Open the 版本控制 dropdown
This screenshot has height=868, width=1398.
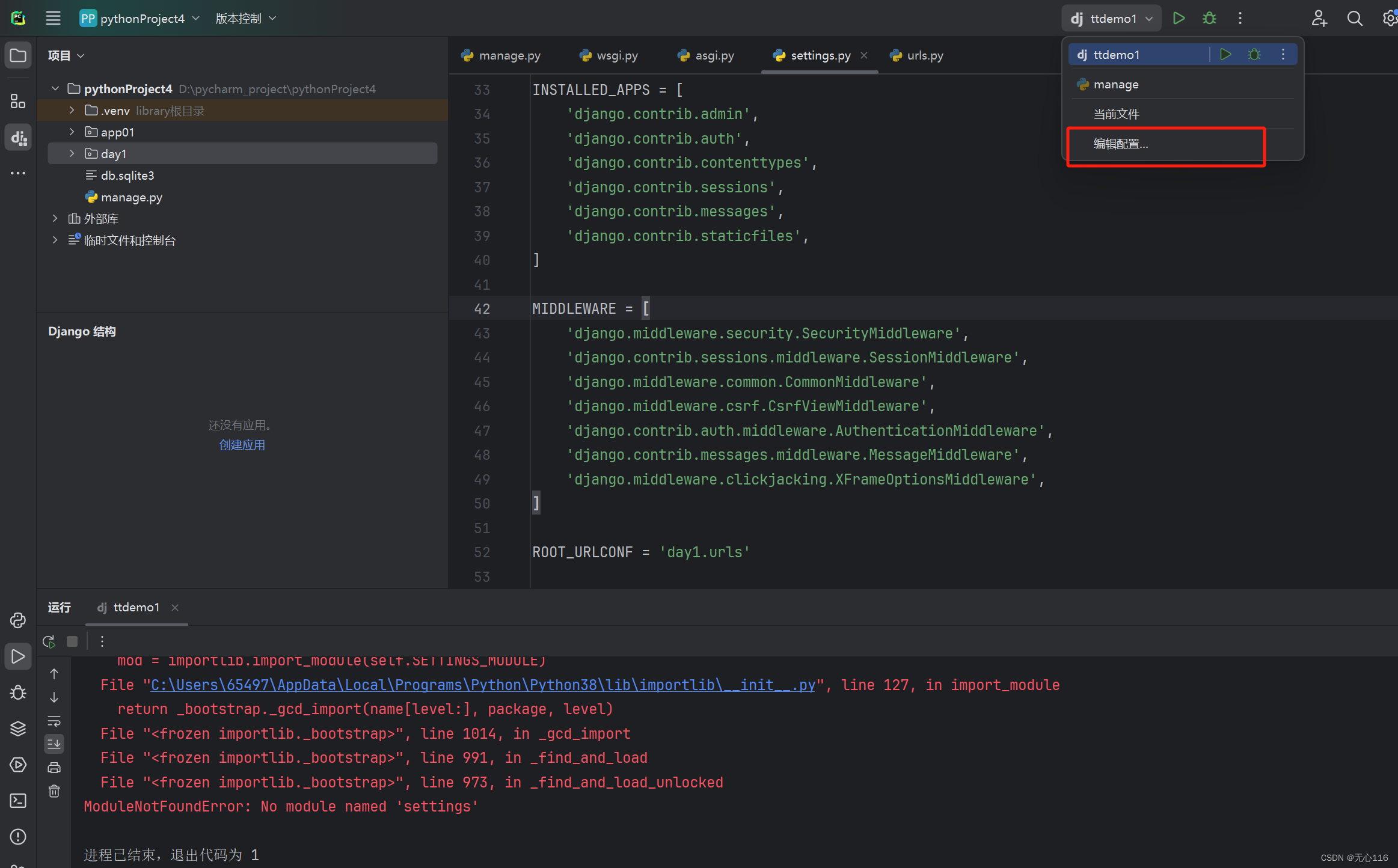click(x=245, y=18)
